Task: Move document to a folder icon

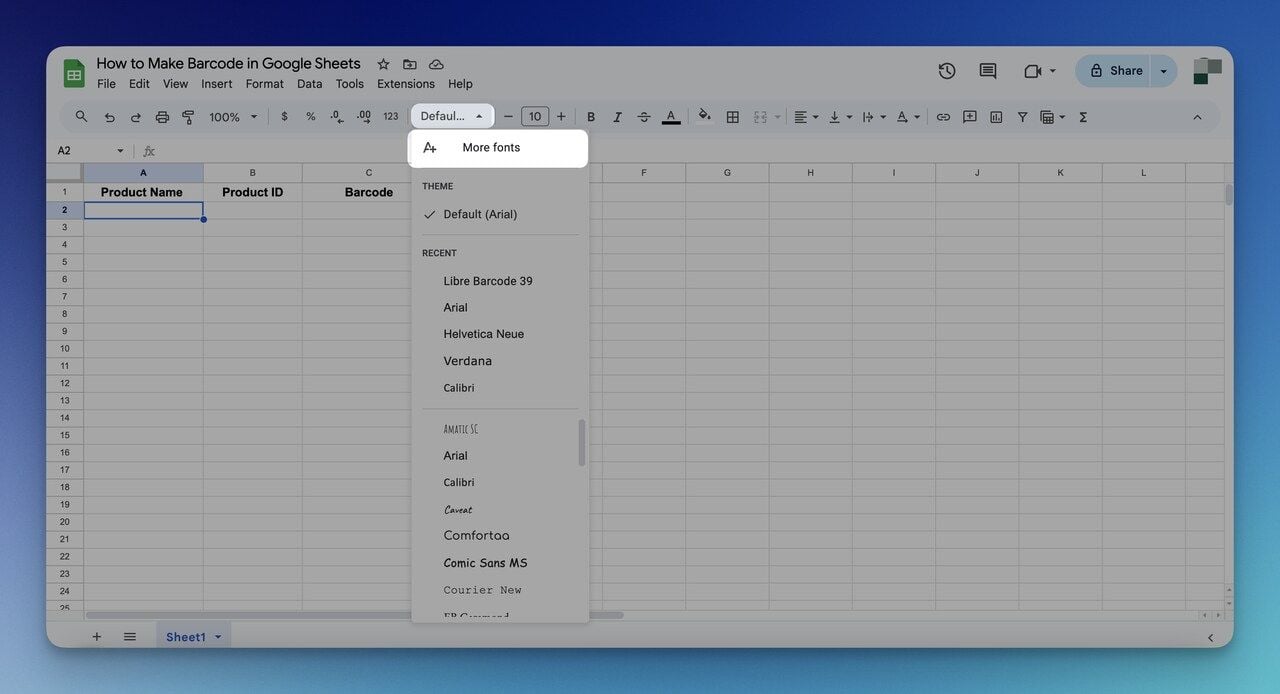Action: click(x=410, y=64)
